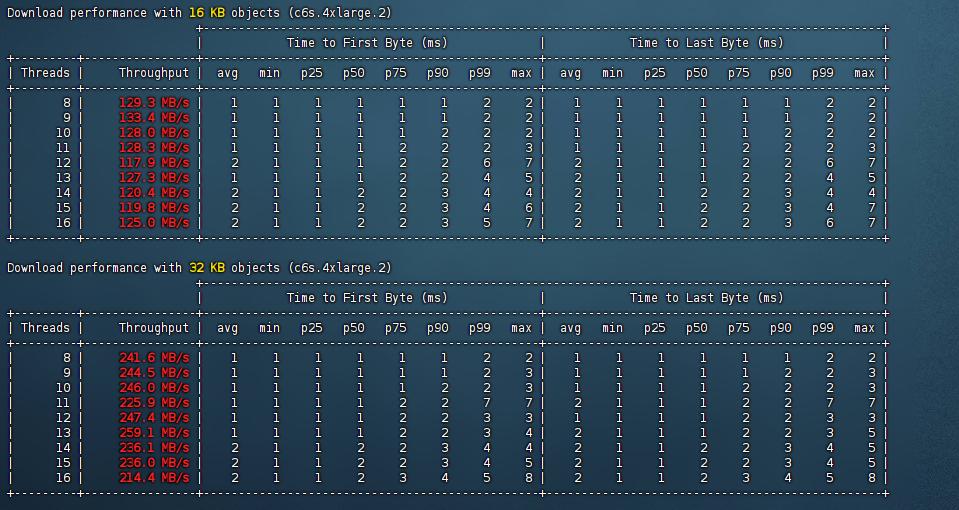Viewport: 959px width, 510px height.
Task: Click the Throughput column header in 32 KB table
Action: click(154, 328)
